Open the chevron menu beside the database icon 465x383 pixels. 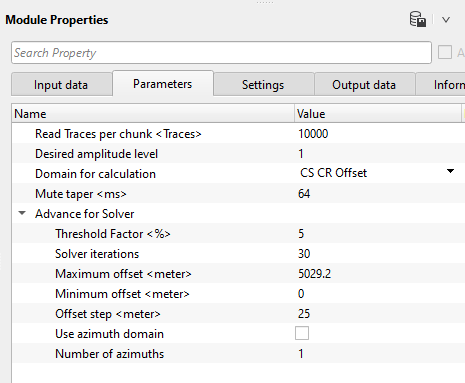tap(446, 20)
